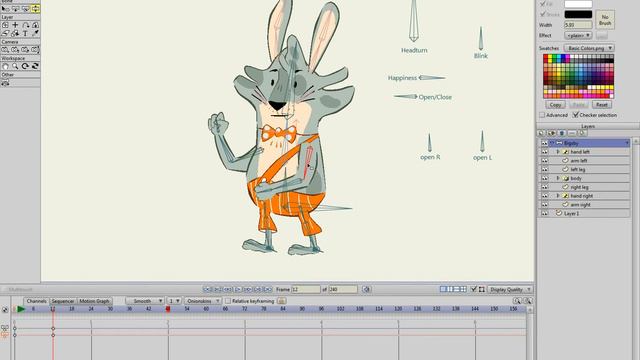Click the icon beside Relative keyframing label
This screenshot has width=640, height=360.
click(x=281, y=301)
